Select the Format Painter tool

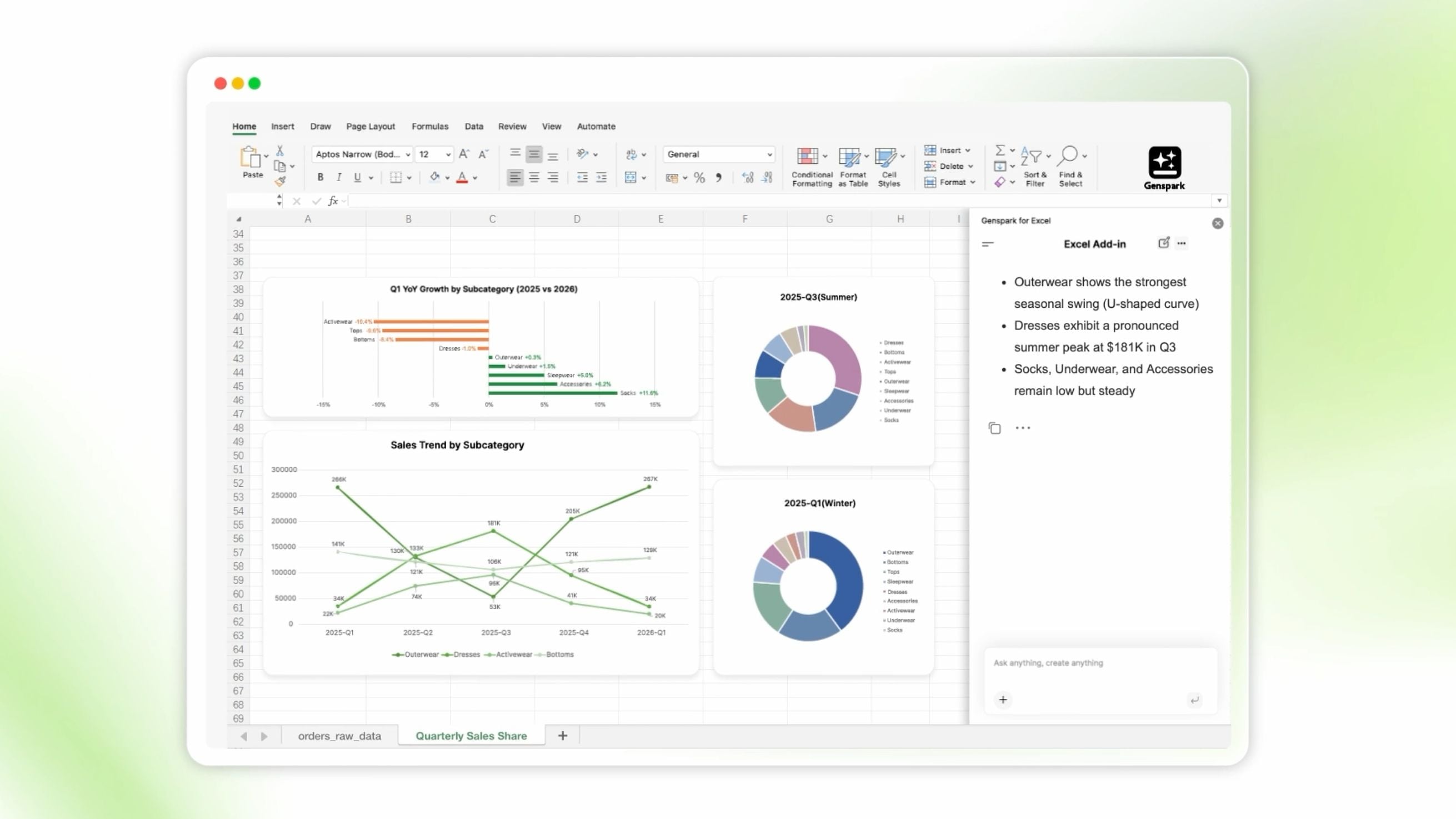point(281,181)
